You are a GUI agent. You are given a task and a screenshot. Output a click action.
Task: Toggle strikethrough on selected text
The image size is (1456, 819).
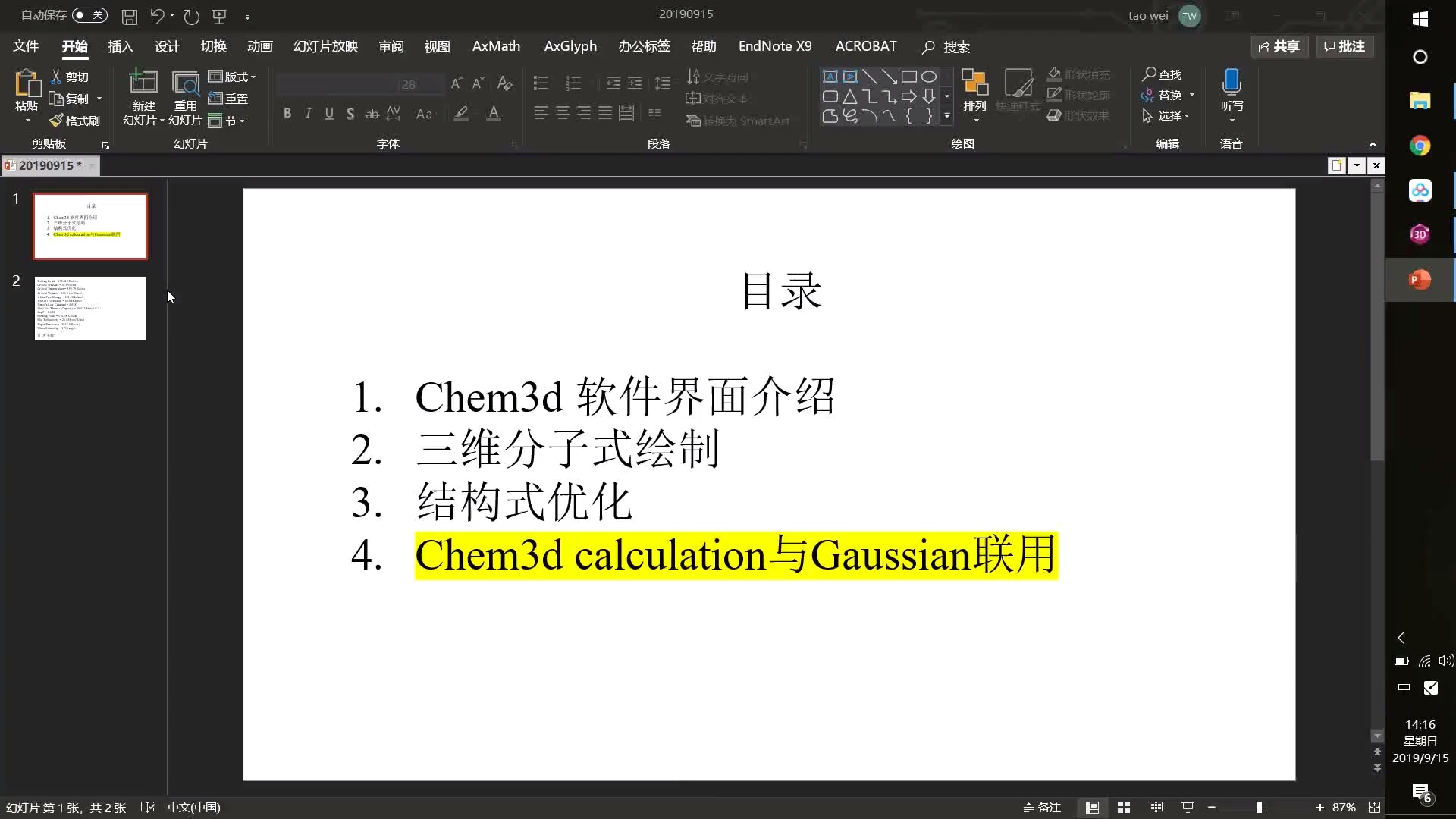coord(371,113)
